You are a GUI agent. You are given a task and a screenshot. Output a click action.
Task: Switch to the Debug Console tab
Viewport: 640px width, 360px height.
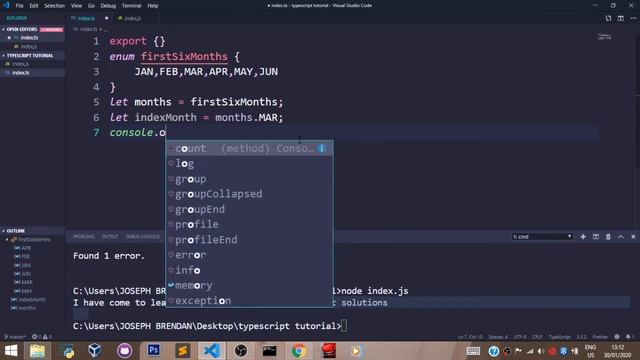pos(142,237)
